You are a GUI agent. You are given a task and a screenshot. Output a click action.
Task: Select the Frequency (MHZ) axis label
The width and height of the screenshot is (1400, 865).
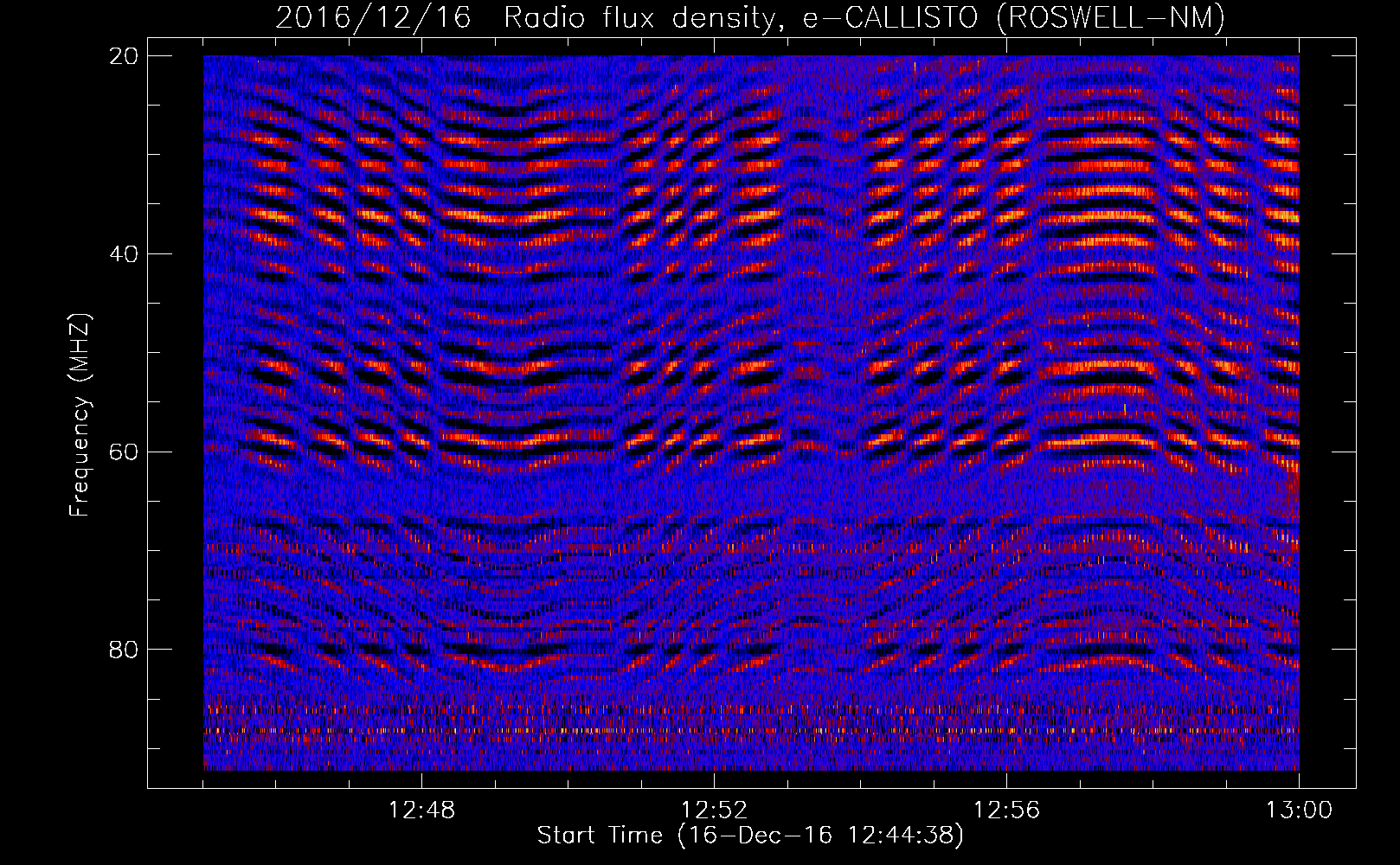(x=80, y=415)
